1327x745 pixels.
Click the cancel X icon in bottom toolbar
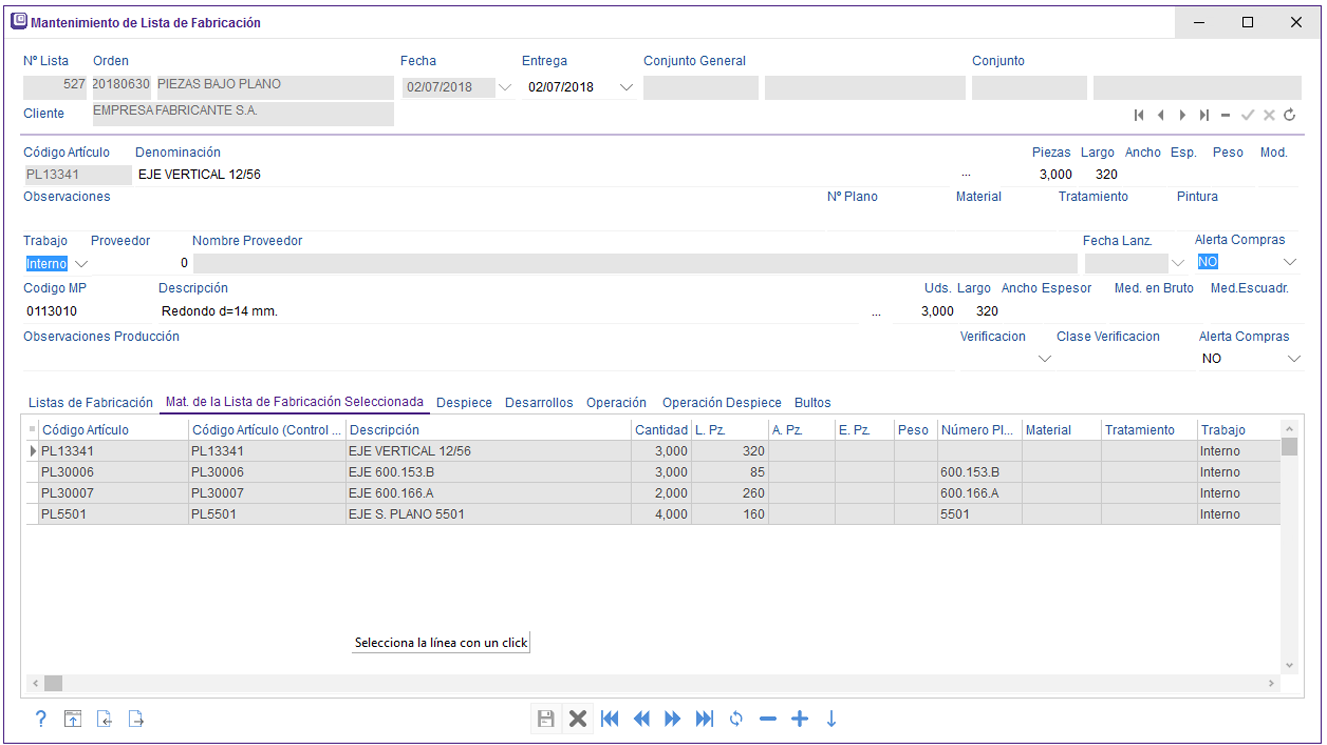tap(577, 718)
